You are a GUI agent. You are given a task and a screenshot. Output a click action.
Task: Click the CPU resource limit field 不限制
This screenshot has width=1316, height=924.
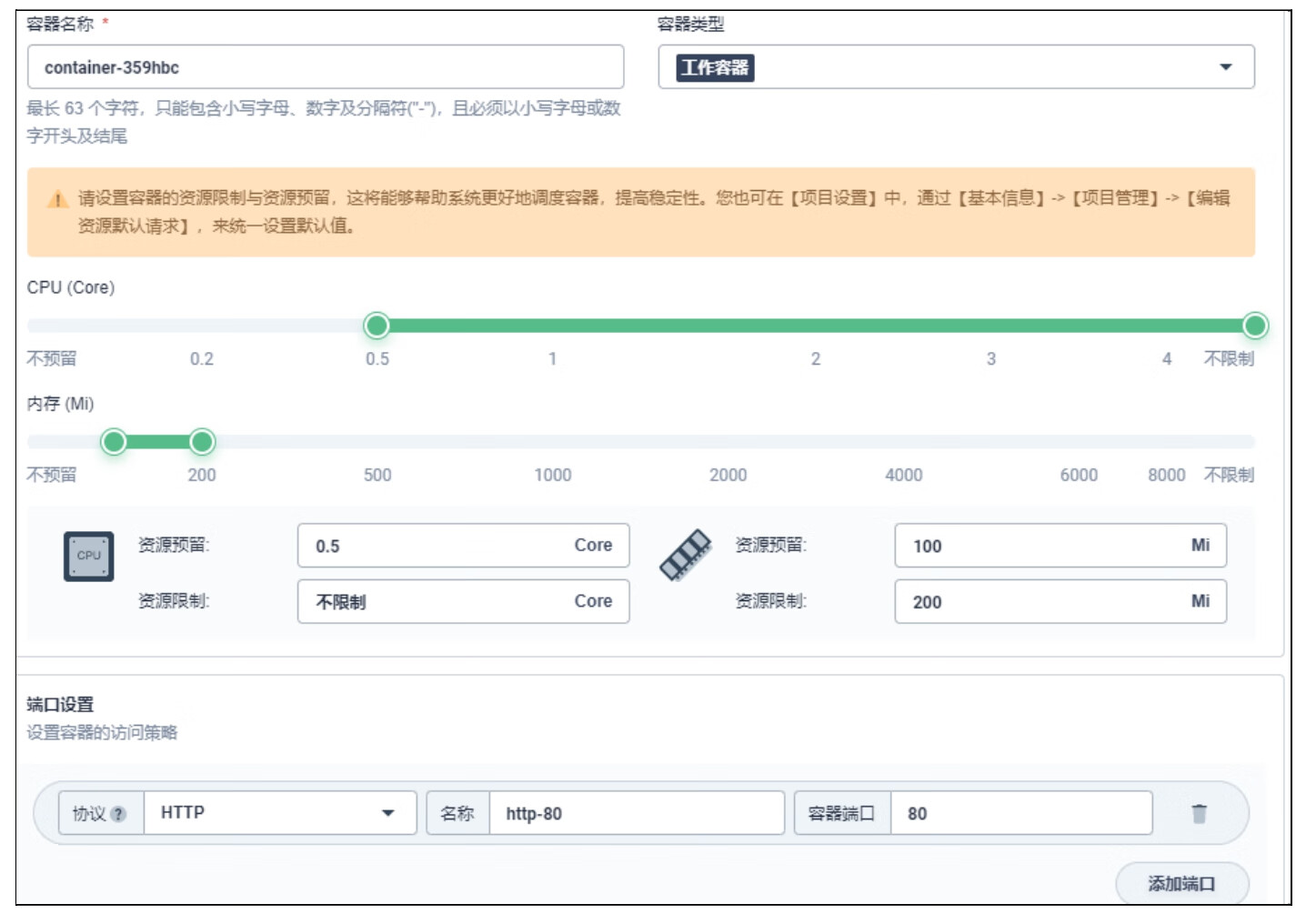(x=437, y=601)
